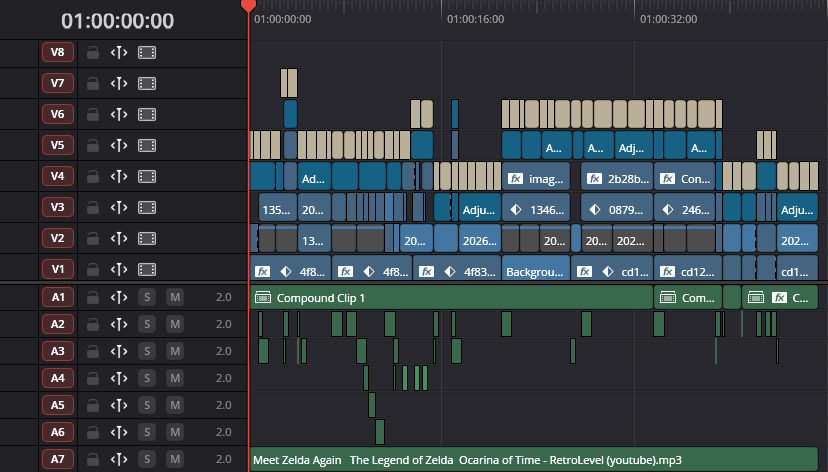The image size is (828, 472).
Task: Lock video track V3
Action: tap(93, 207)
